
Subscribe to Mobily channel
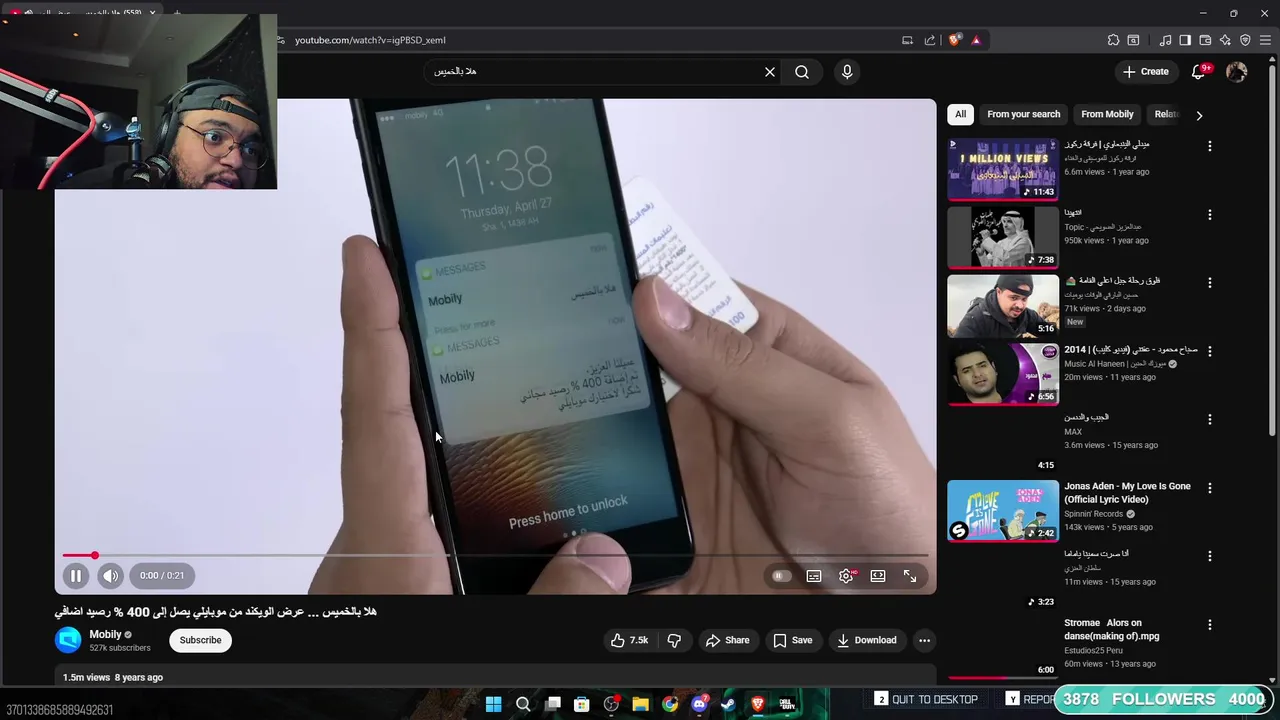[201, 640]
